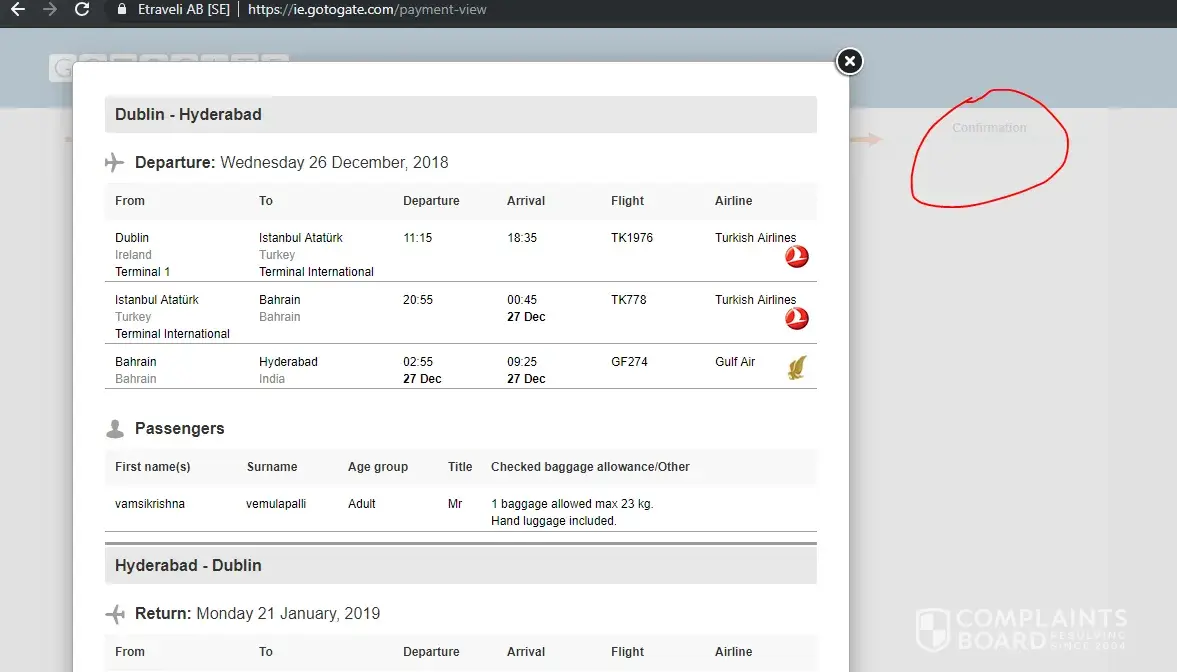Click the return airplane icon
Screen dimensions: 1177x672
[115, 613]
